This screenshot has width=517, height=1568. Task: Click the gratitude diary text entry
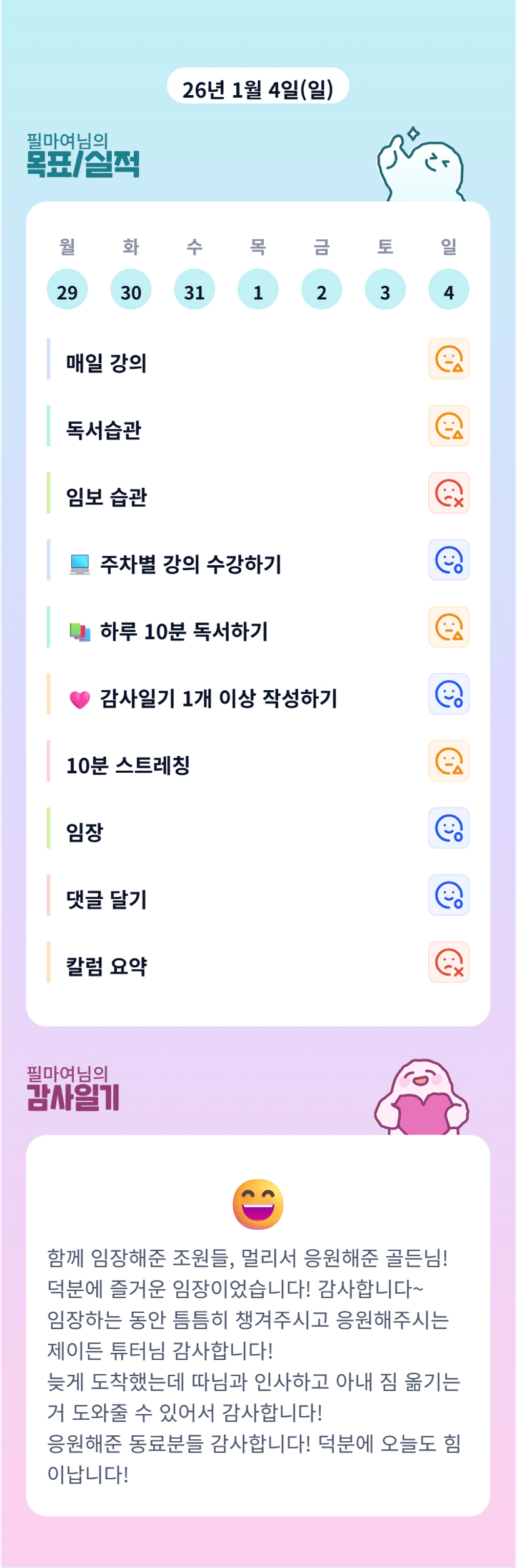(254, 1365)
